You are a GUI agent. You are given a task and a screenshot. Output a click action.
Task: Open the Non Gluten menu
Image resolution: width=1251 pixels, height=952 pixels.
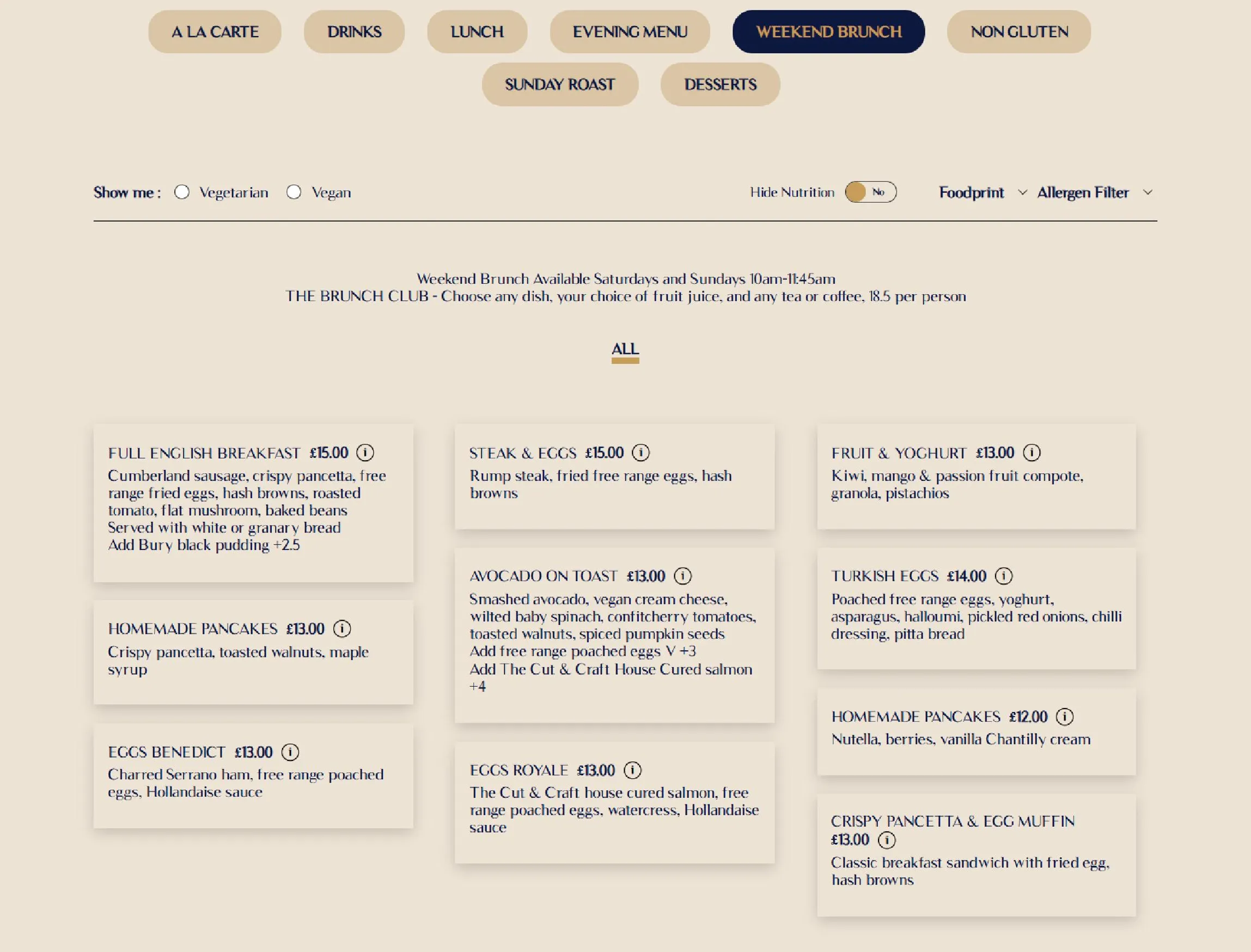tap(1018, 32)
